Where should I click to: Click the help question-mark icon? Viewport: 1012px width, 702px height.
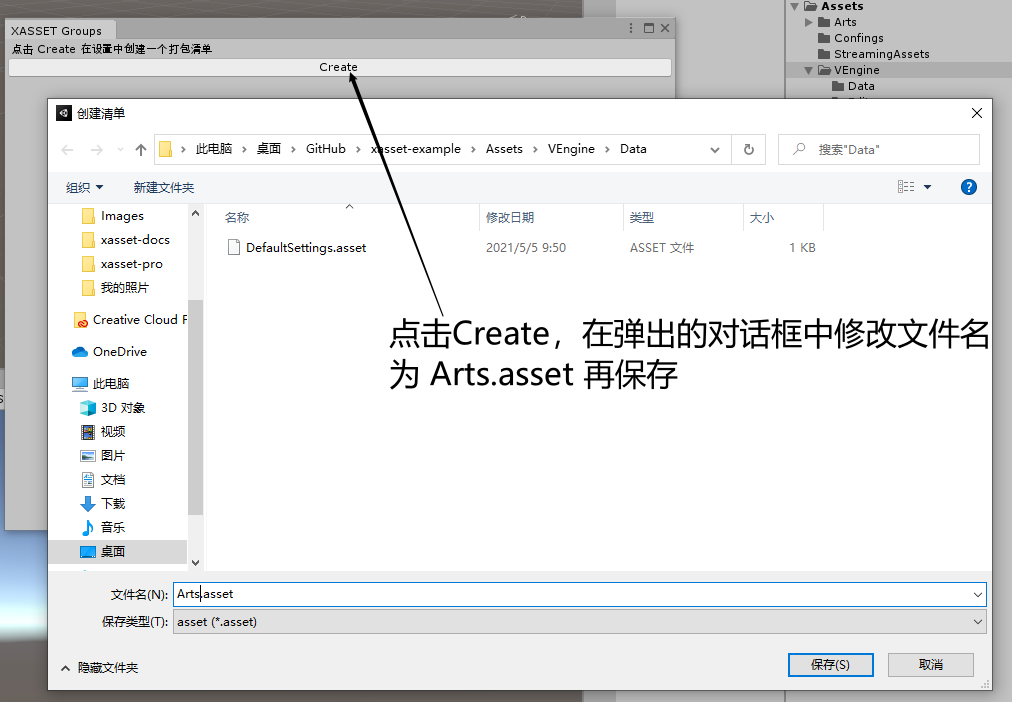pos(968,186)
